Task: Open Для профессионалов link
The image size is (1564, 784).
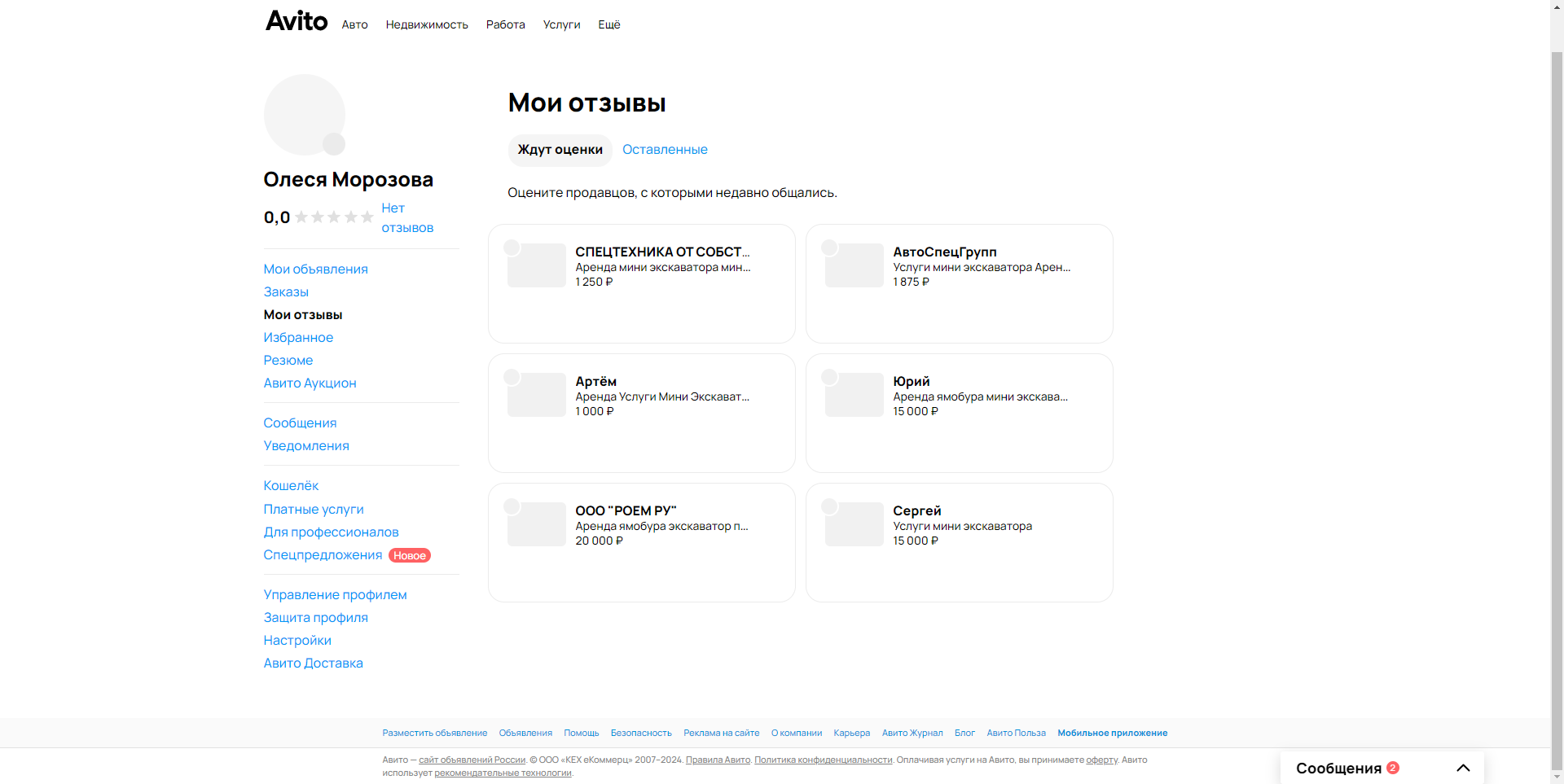Action: click(x=331, y=532)
